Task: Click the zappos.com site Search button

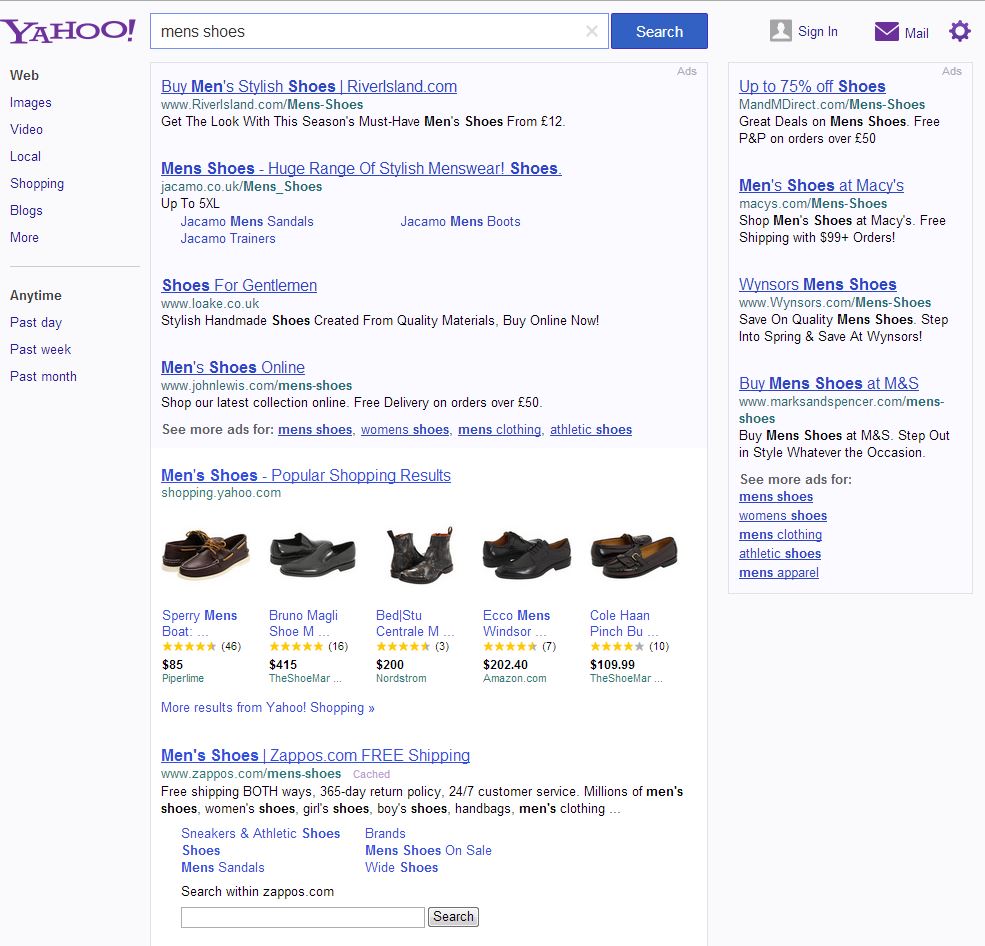Action: tap(453, 917)
